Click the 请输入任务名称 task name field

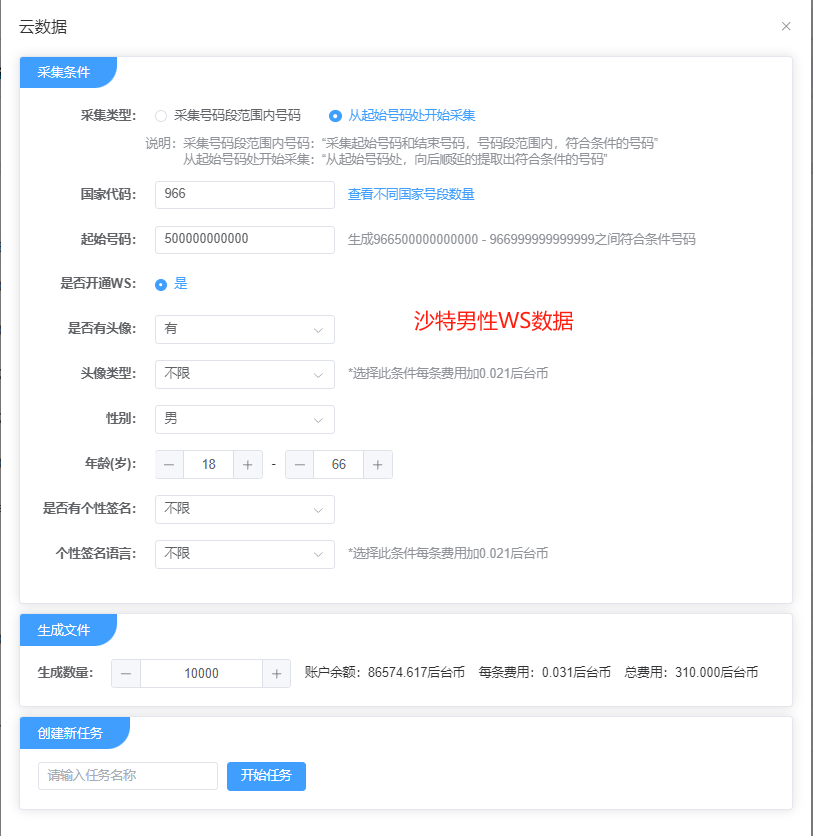[x=128, y=776]
